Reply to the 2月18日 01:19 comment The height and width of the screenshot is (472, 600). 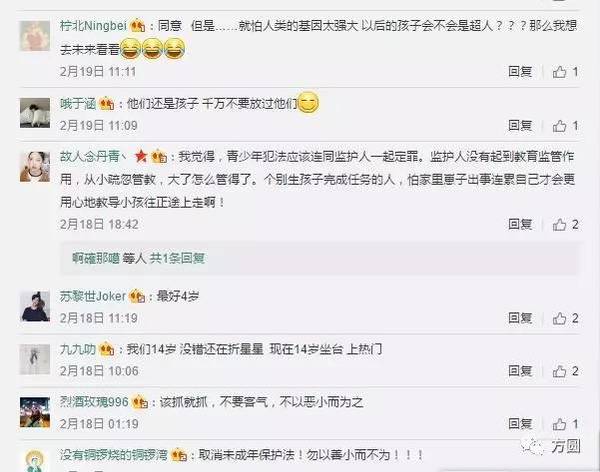pos(520,424)
